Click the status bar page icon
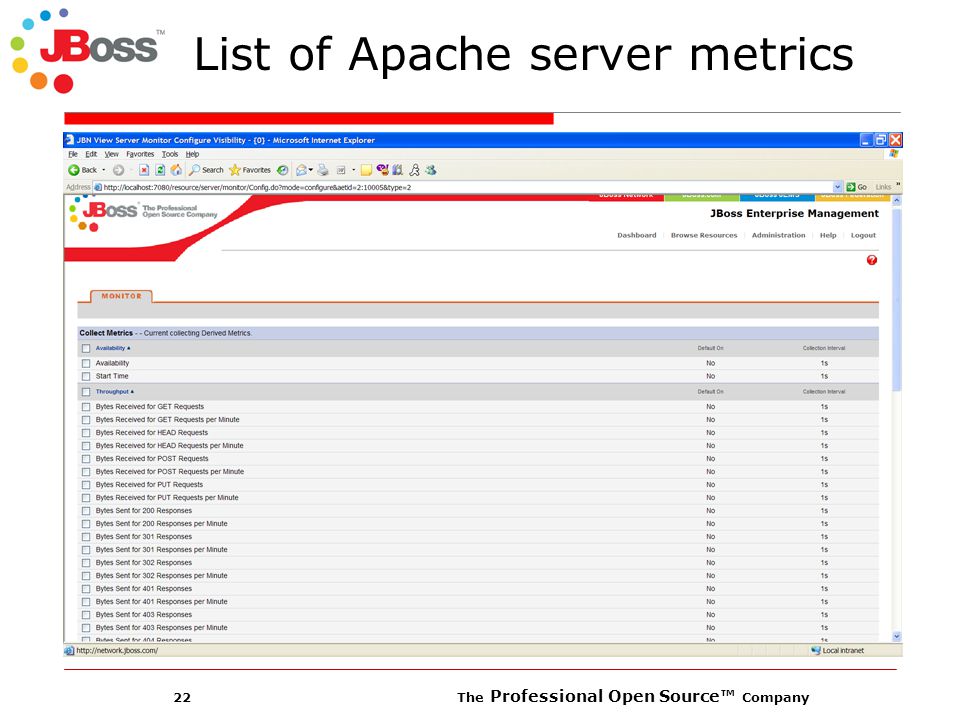This screenshot has height=720, width=960. click(69, 650)
